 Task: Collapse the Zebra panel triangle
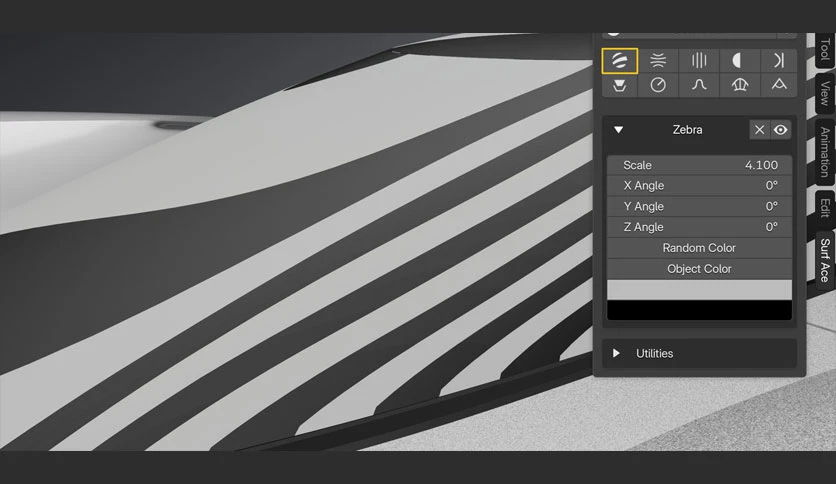pos(618,130)
